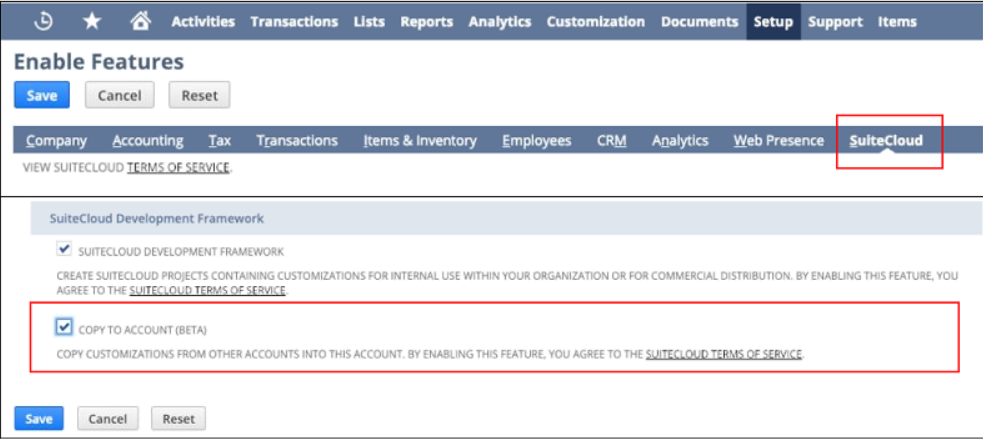This screenshot has width=983, height=439.
Task: Open the Setup menu
Action: click(772, 21)
